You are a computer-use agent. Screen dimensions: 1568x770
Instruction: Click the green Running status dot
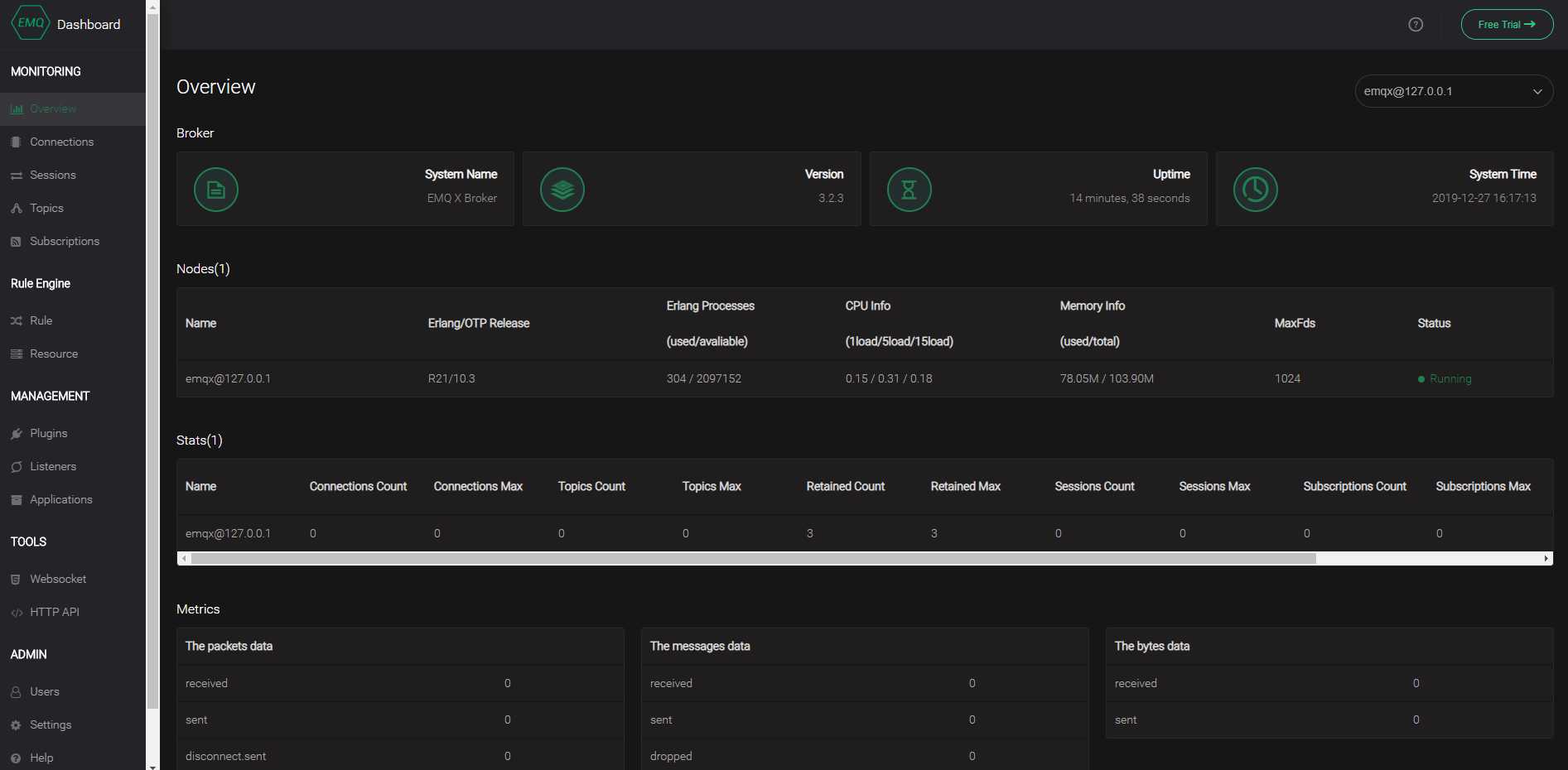point(1421,379)
